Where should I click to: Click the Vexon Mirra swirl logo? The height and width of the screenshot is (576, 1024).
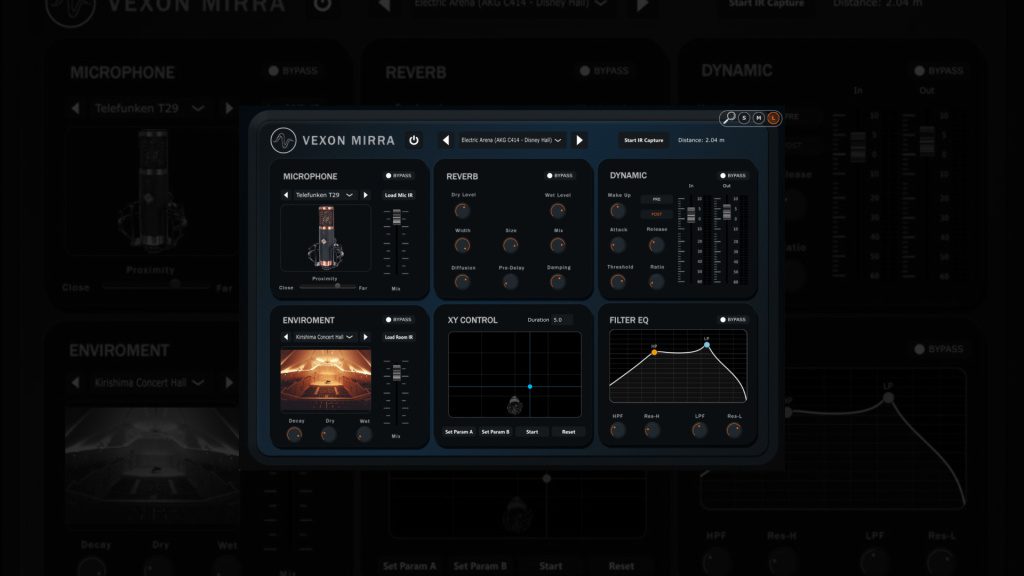282,140
